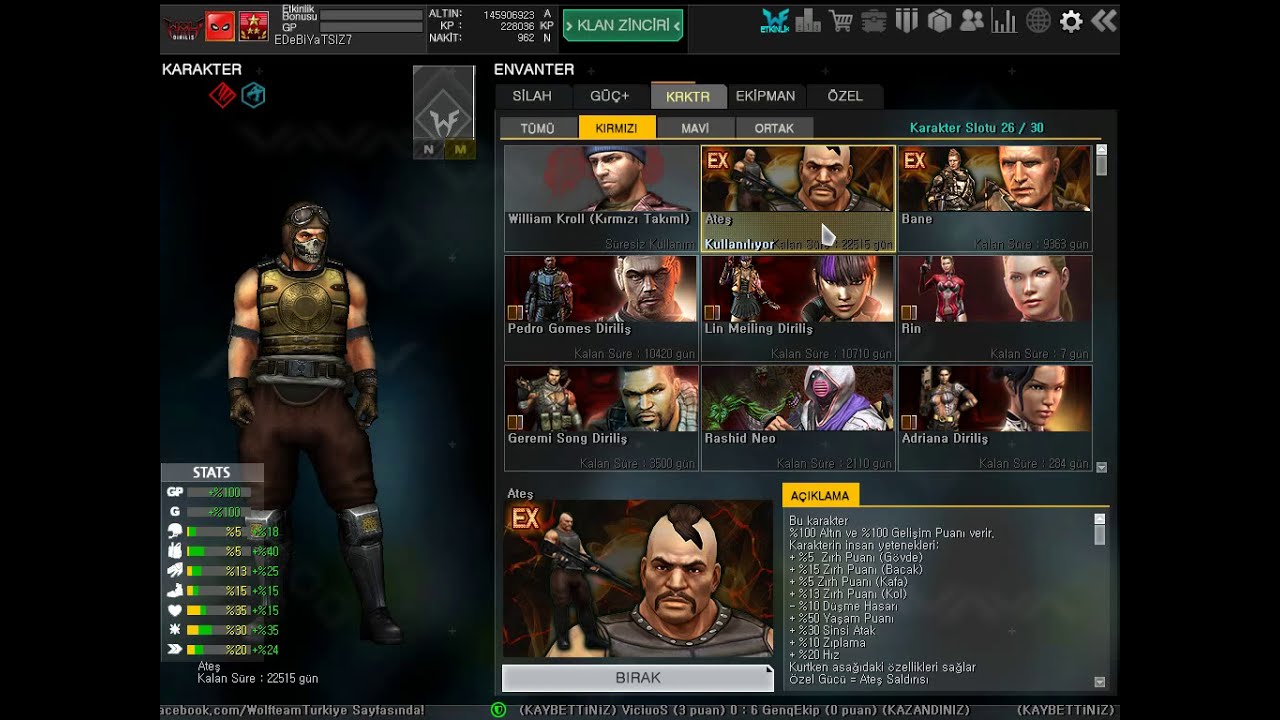Click the GP progress bar in the header

[x=371, y=28]
